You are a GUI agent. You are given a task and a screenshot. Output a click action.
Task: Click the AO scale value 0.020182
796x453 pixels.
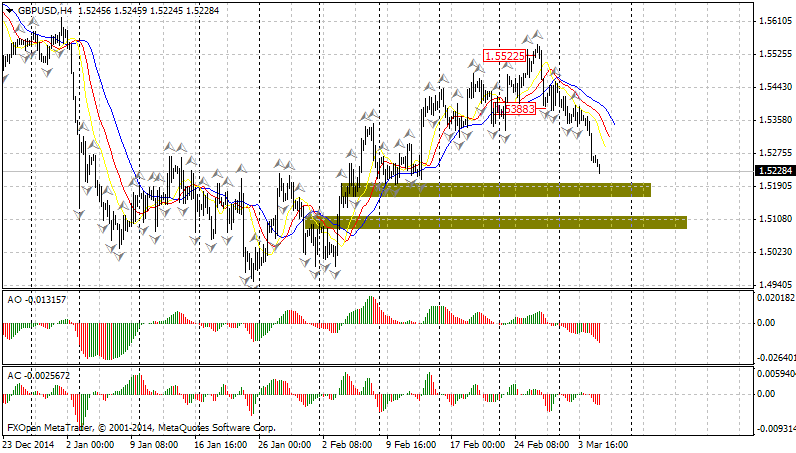[776, 298]
